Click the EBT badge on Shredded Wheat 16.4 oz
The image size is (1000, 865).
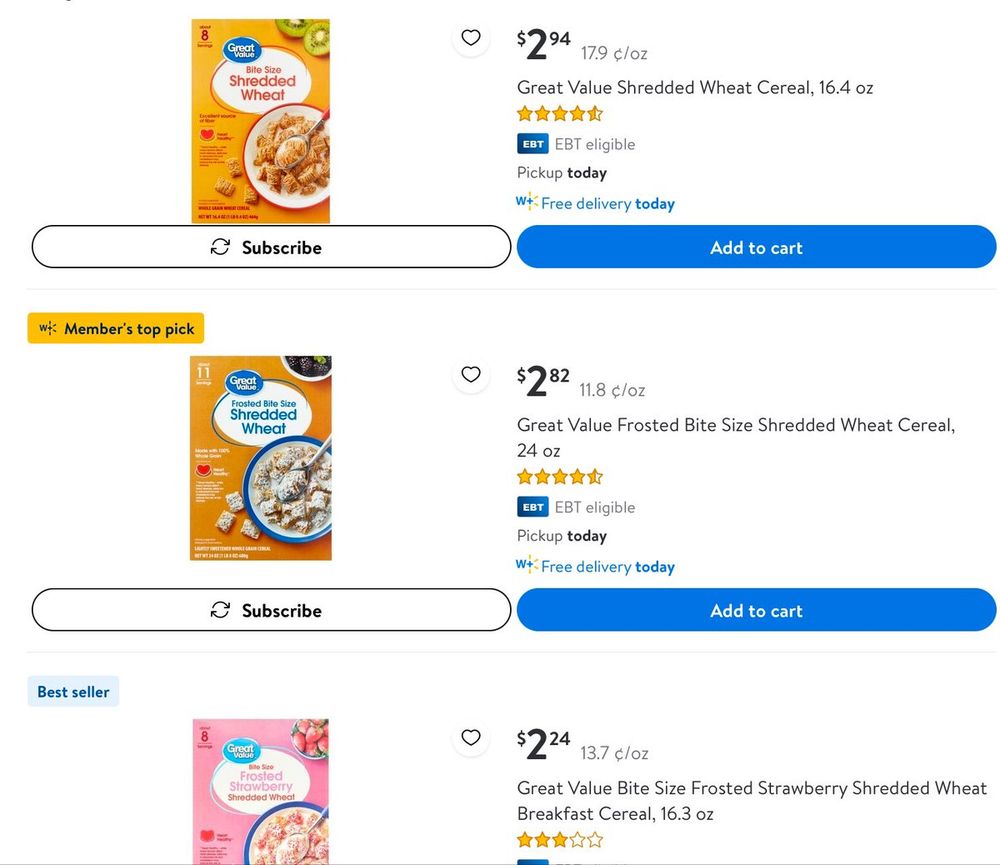click(x=533, y=144)
